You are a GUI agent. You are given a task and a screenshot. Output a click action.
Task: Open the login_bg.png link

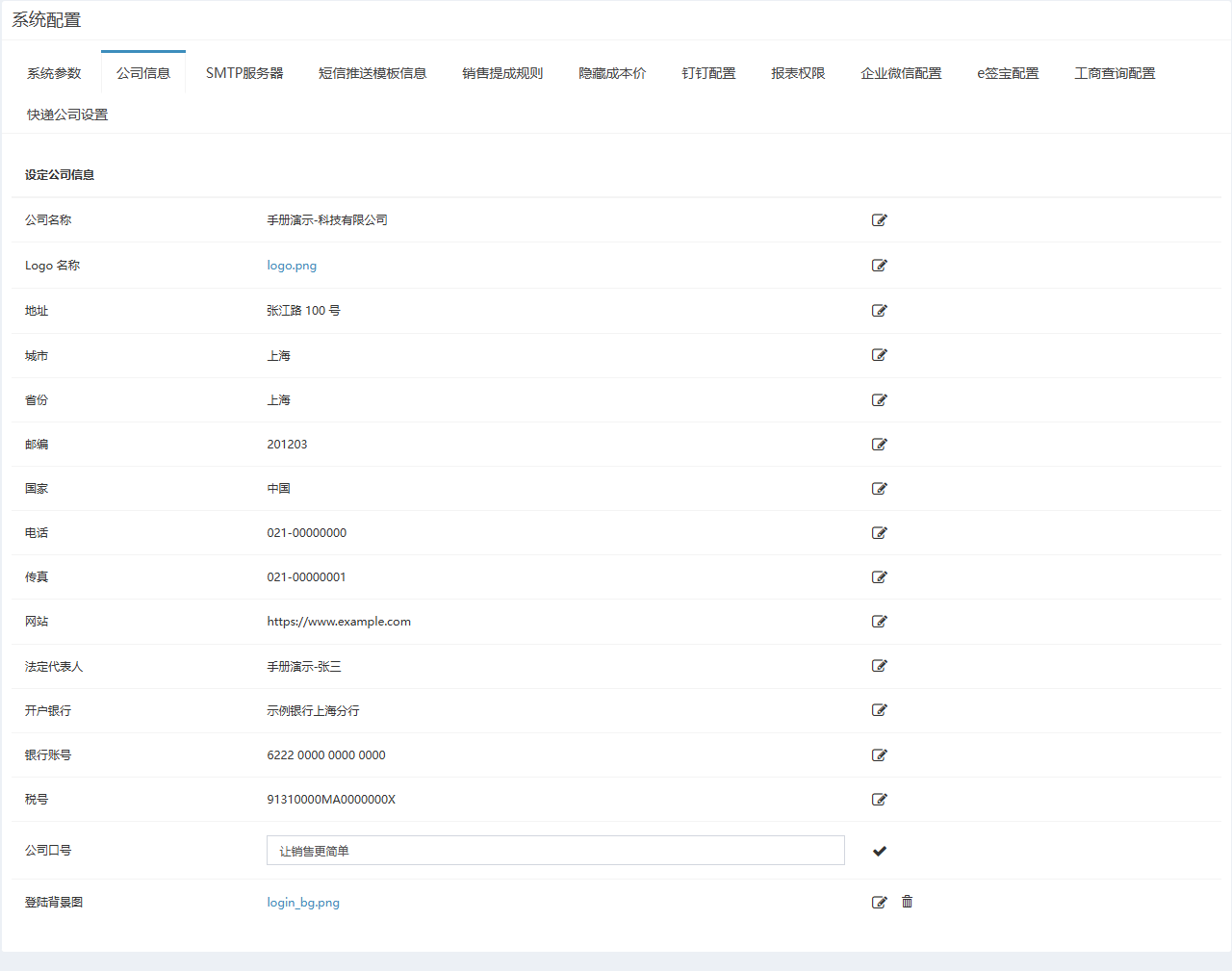pos(303,903)
